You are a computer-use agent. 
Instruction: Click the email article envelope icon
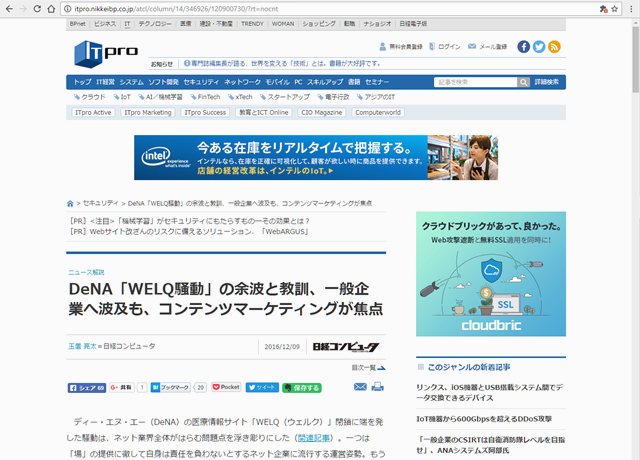pyautogui.click(x=358, y=386)
